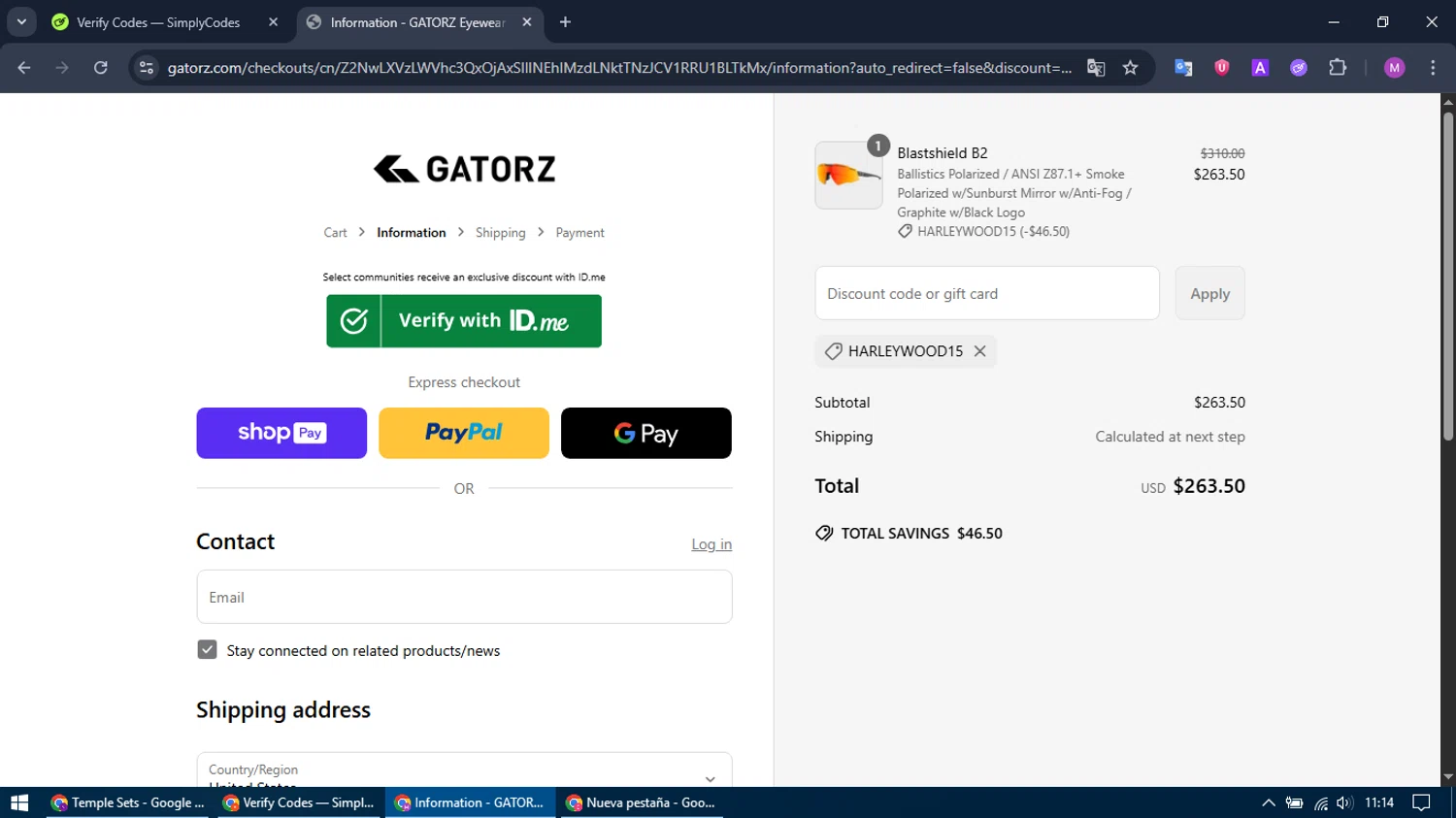The image size is (1456, 818).
Task: Click the Discount code or gift card field
Action: click(987, 293)
